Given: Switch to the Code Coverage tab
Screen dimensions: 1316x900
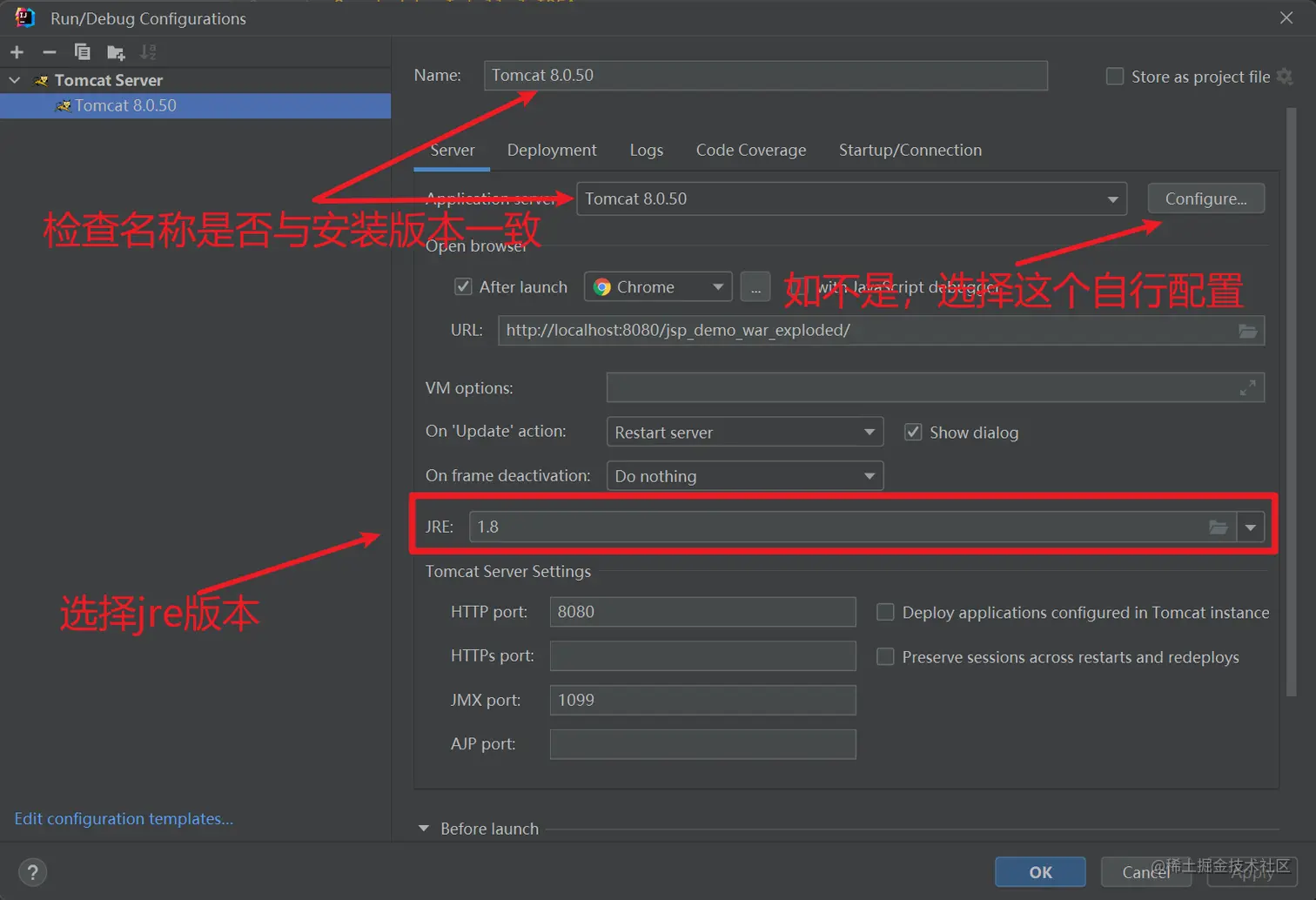Looking at the screenshot, I should click(x=751, y=150).
